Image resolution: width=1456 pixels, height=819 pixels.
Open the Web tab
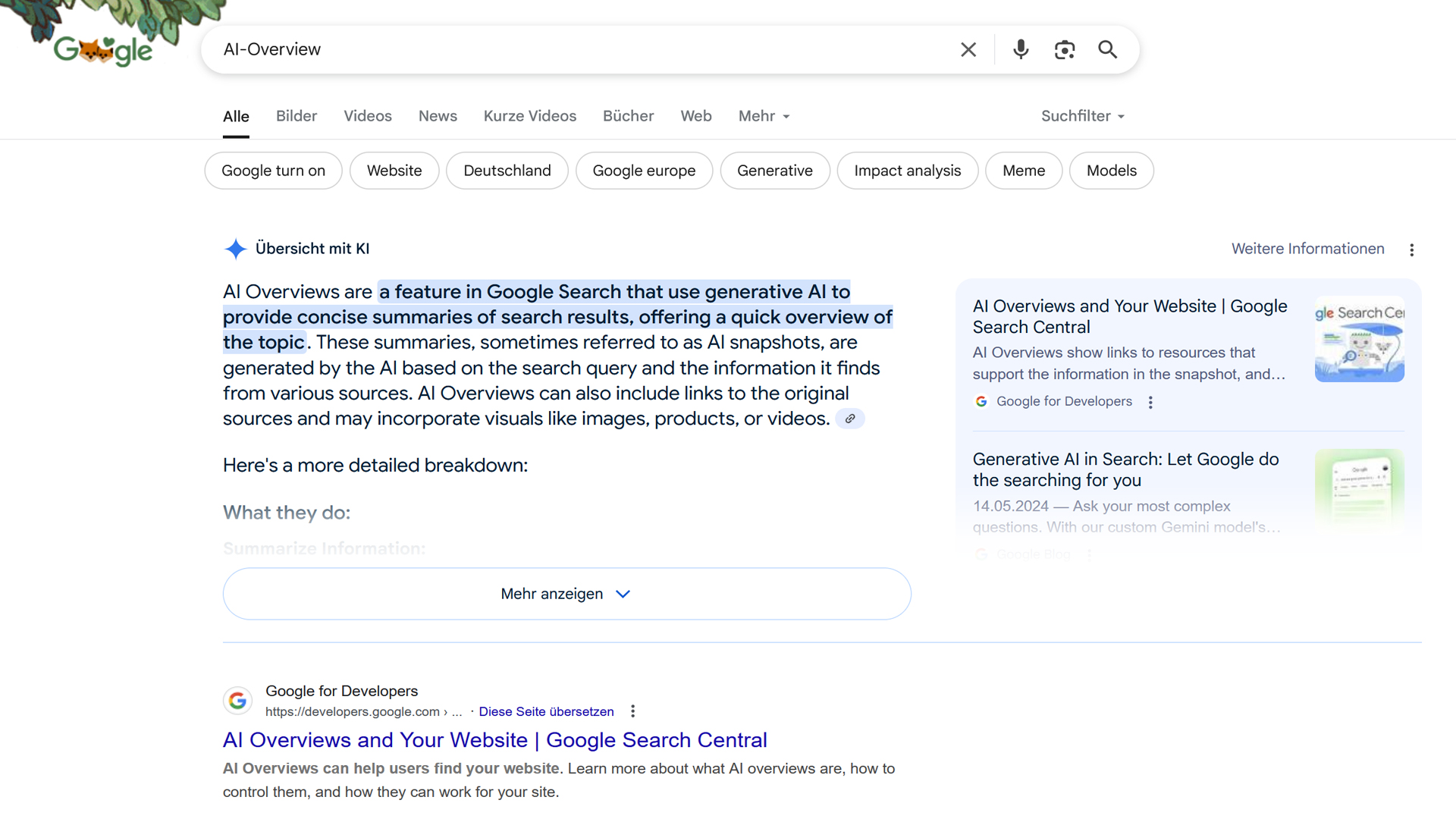(x=696, y=116)
